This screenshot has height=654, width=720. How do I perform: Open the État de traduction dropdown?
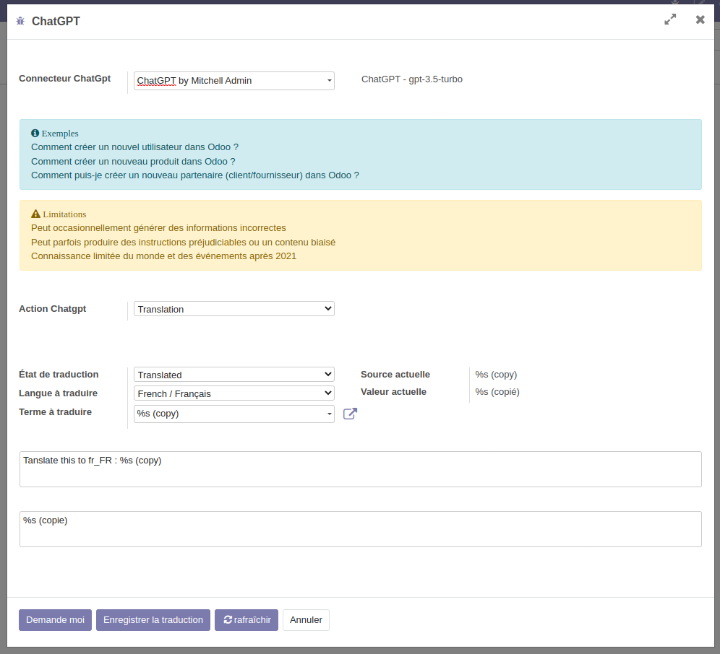coord(234,375)
